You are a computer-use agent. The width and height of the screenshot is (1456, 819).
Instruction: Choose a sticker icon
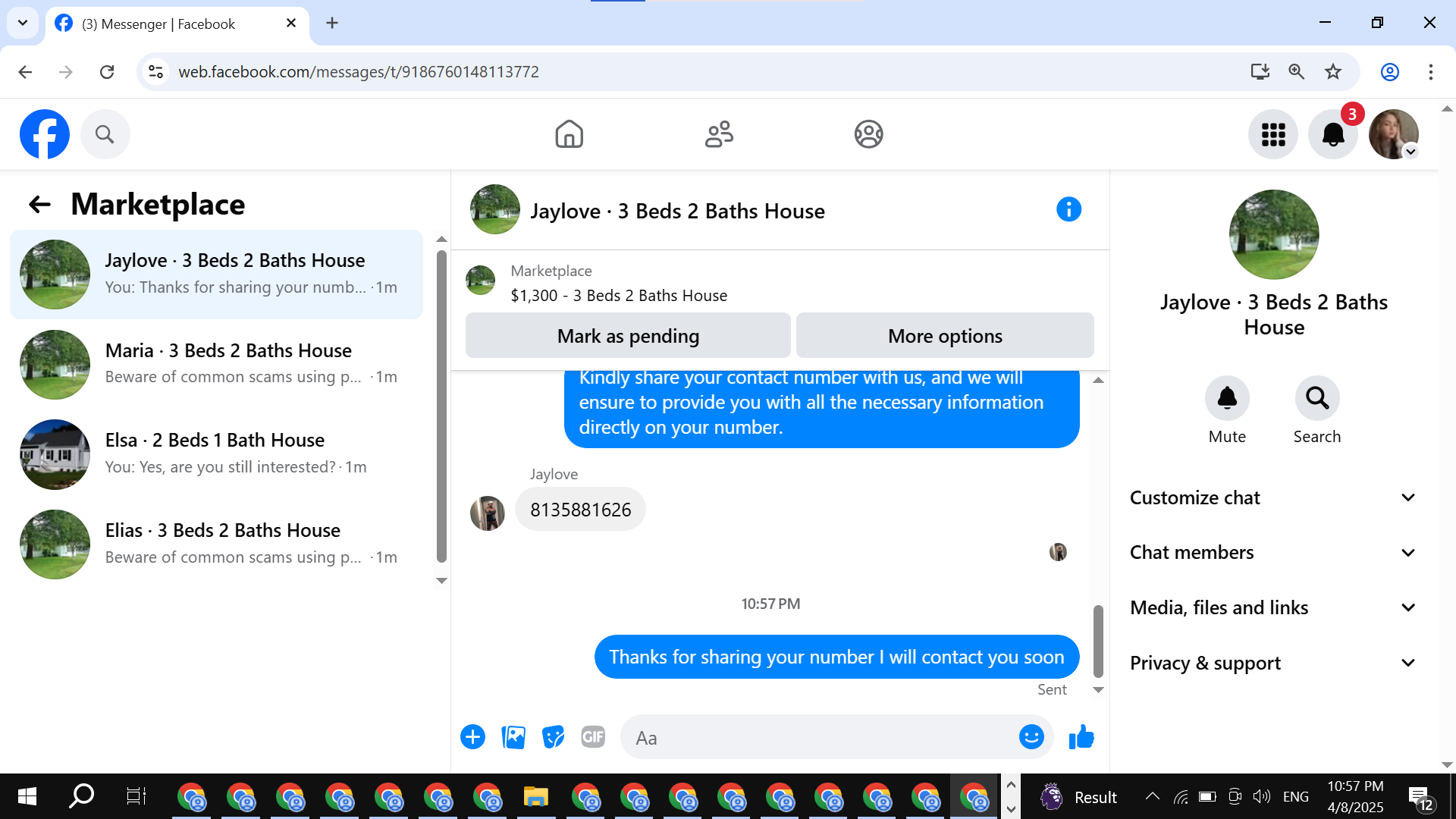554,737
